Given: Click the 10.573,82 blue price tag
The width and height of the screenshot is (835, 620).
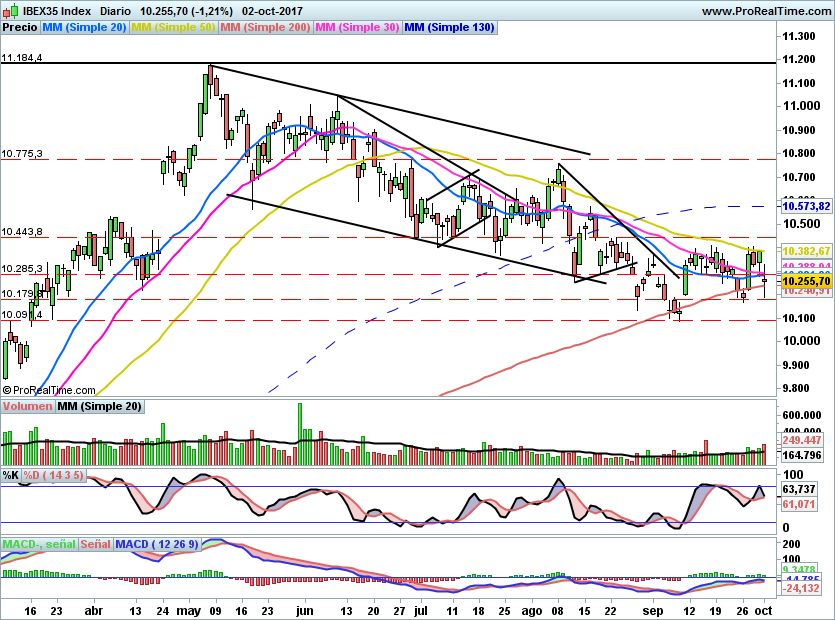Looking at the screenshot, I should click(x=806, y=206).
